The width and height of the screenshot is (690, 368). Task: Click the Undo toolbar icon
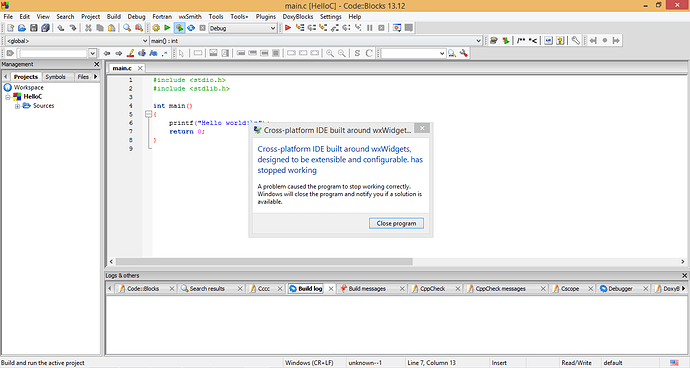coord(61,28)
